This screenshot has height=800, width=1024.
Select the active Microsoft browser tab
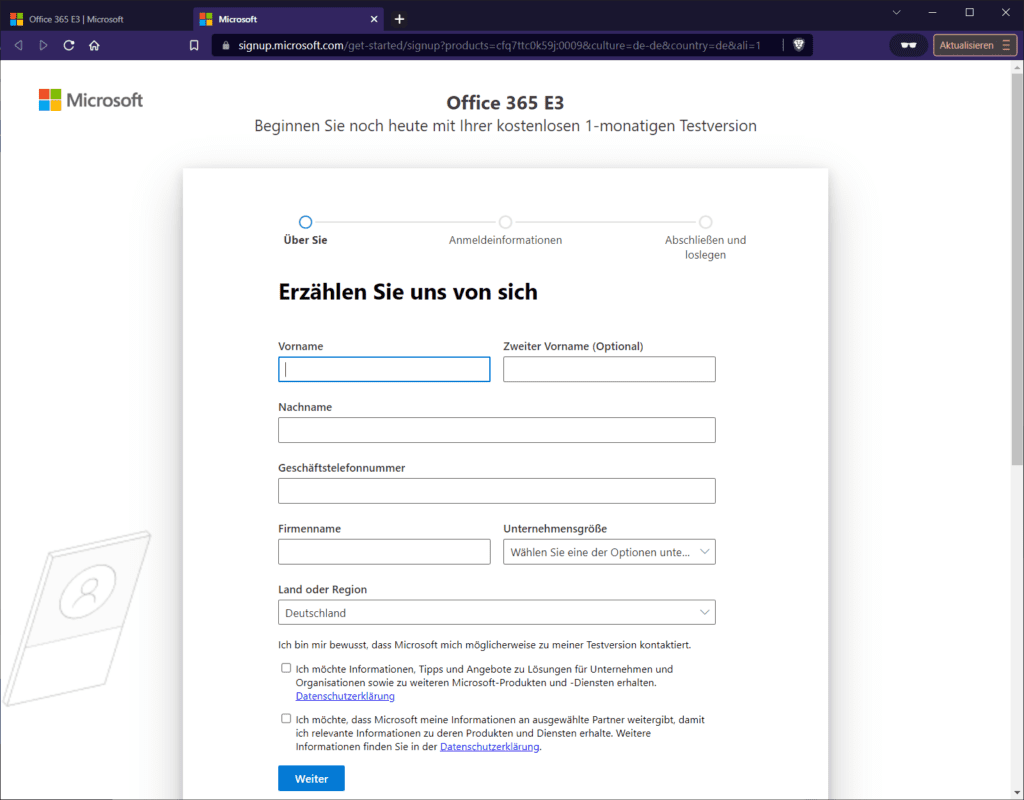289,19
